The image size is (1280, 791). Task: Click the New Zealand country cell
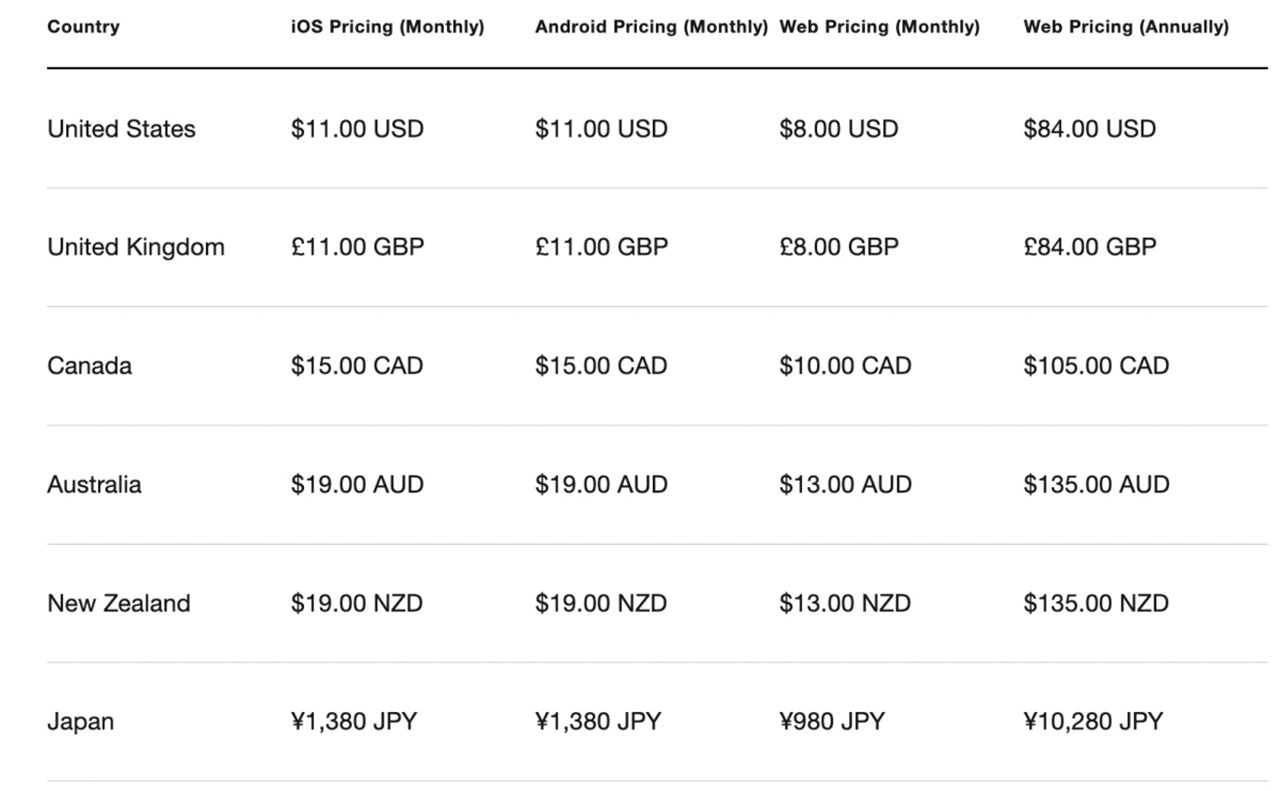click(118, 603)
